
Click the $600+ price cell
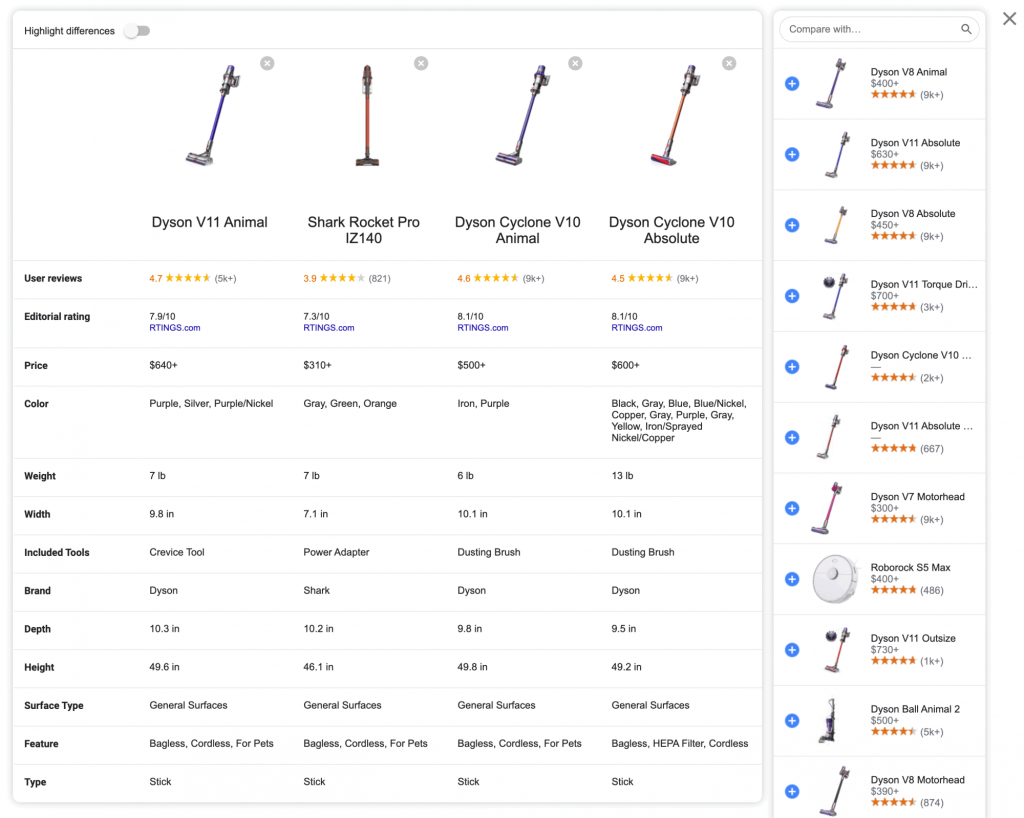click(626, 365)
